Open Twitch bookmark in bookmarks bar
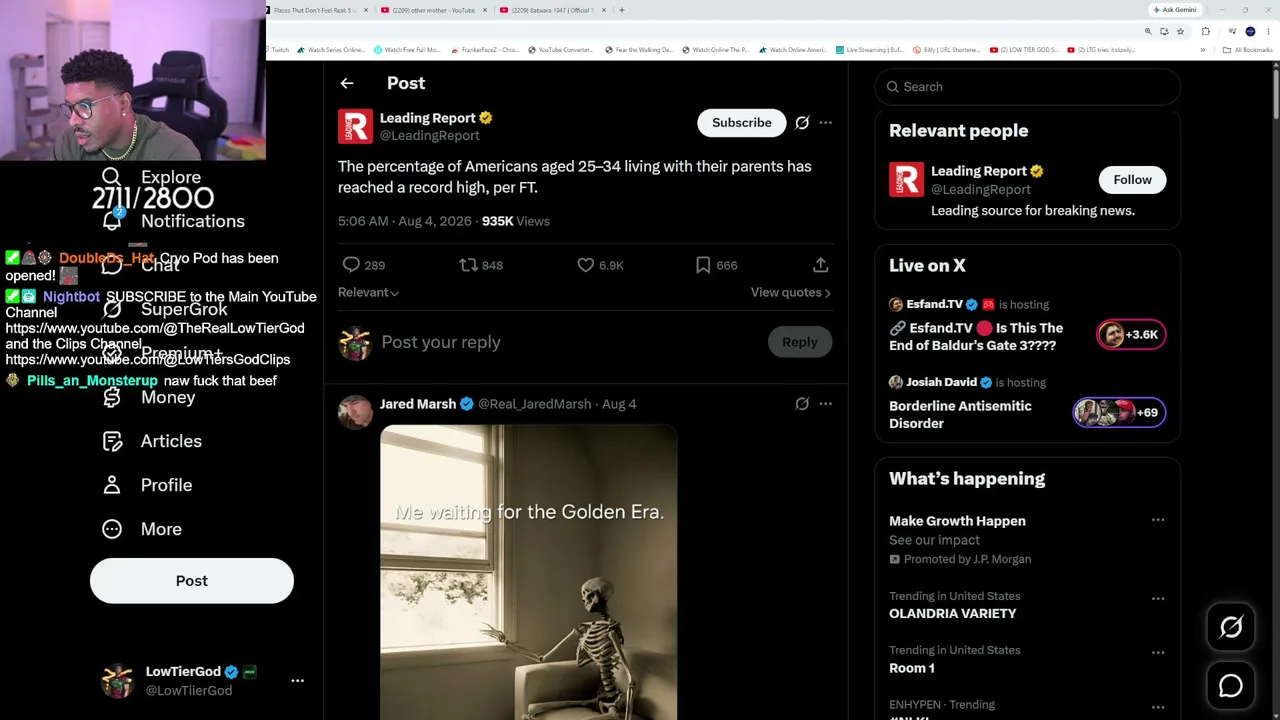The width and height of the screenshot is (1280, 720). tap(280, 50)
